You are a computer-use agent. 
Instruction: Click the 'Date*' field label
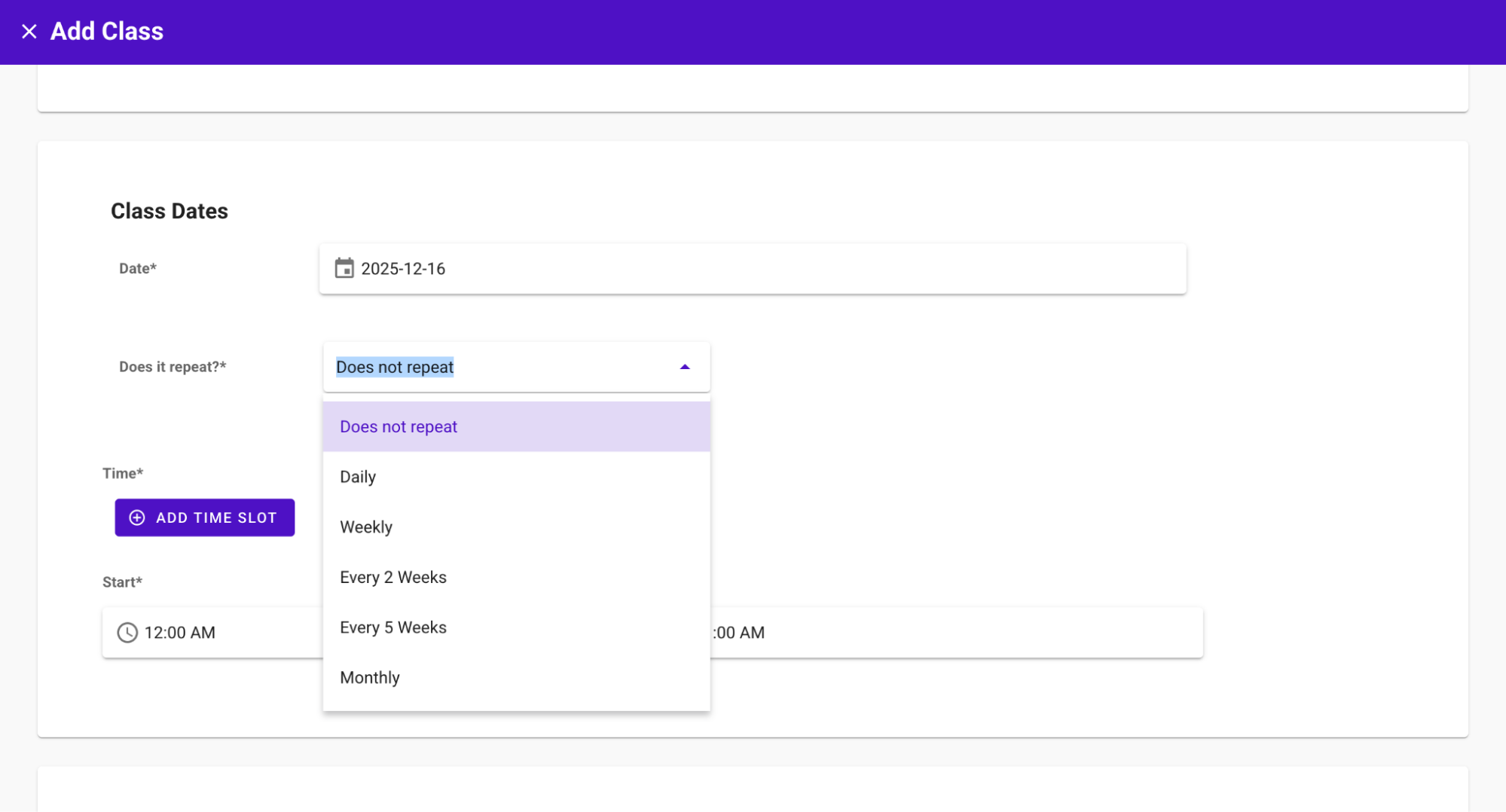138,269
